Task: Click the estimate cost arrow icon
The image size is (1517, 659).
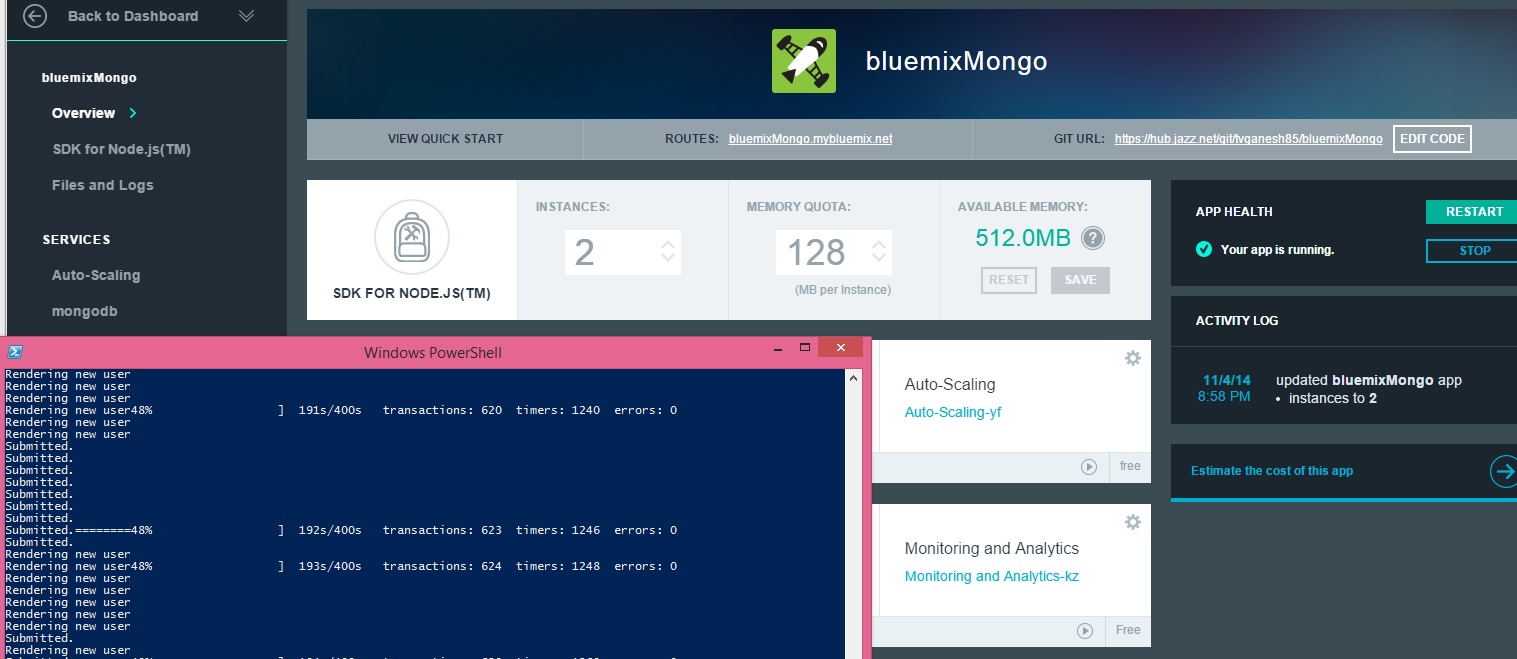Action: coord(1502,471)
